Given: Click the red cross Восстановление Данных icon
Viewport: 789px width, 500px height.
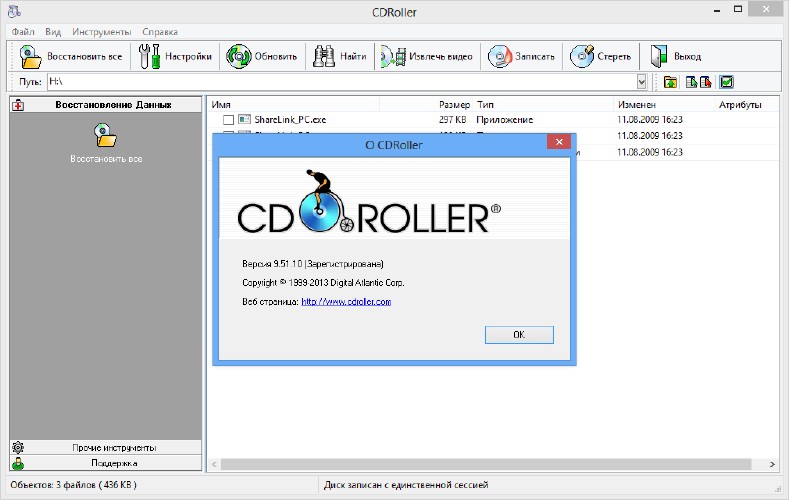Looking at the screenshot, I should (x=18, y=105).
